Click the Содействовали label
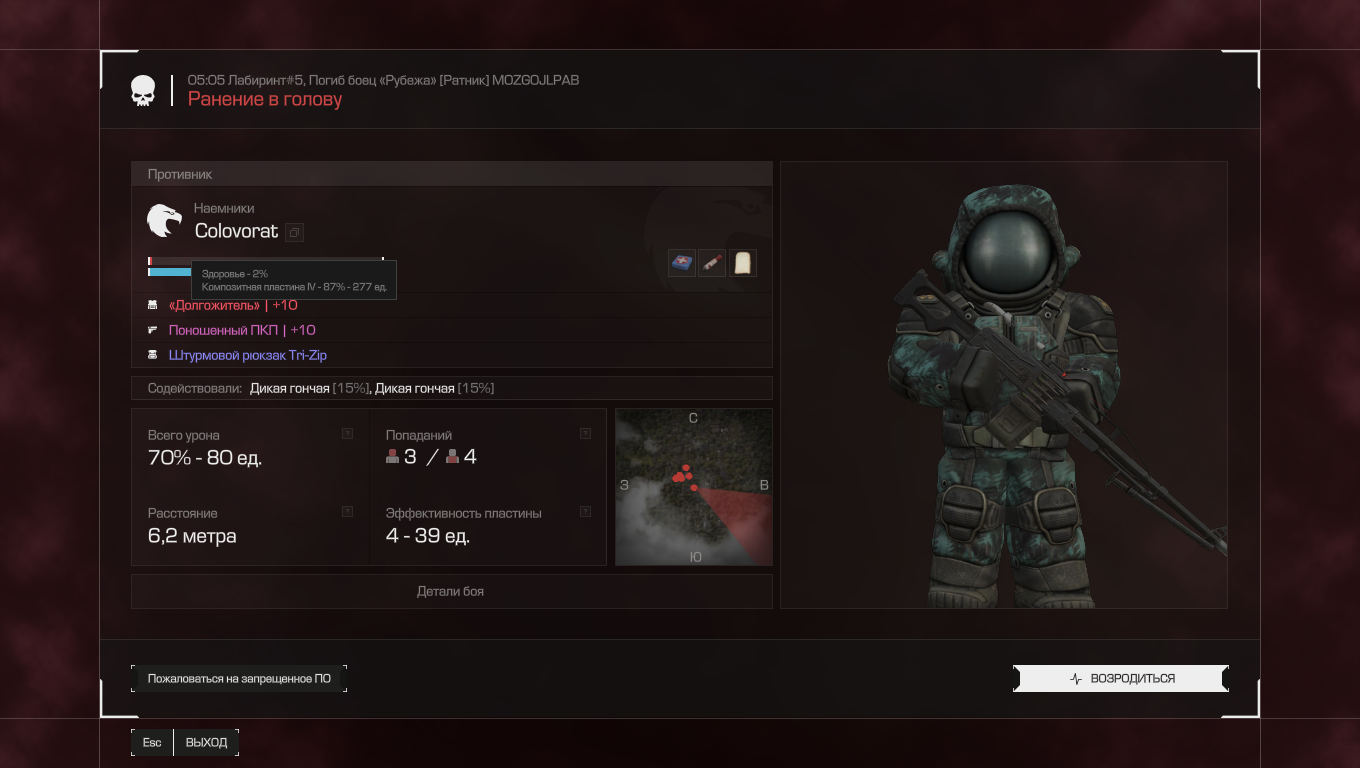 (x=195, y=388)
